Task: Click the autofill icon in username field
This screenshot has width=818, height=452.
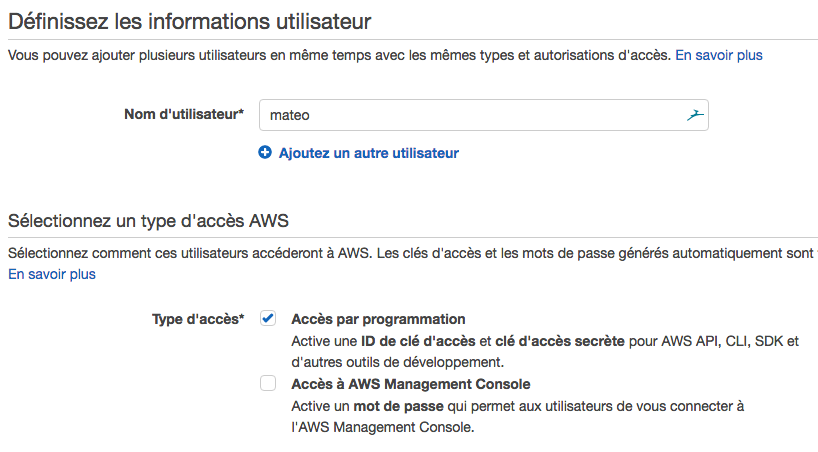Action: (696, 115)
